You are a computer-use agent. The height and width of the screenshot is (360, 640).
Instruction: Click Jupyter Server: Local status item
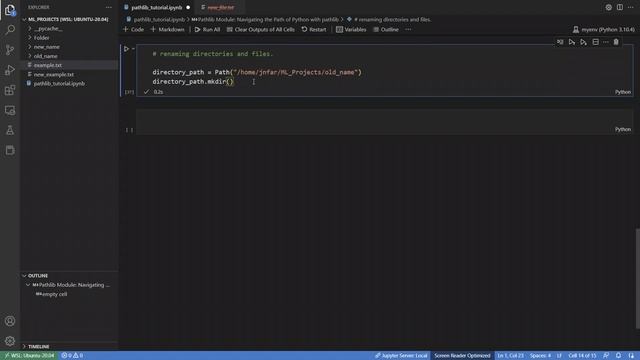pyautogui.click(x=401, y=356)
